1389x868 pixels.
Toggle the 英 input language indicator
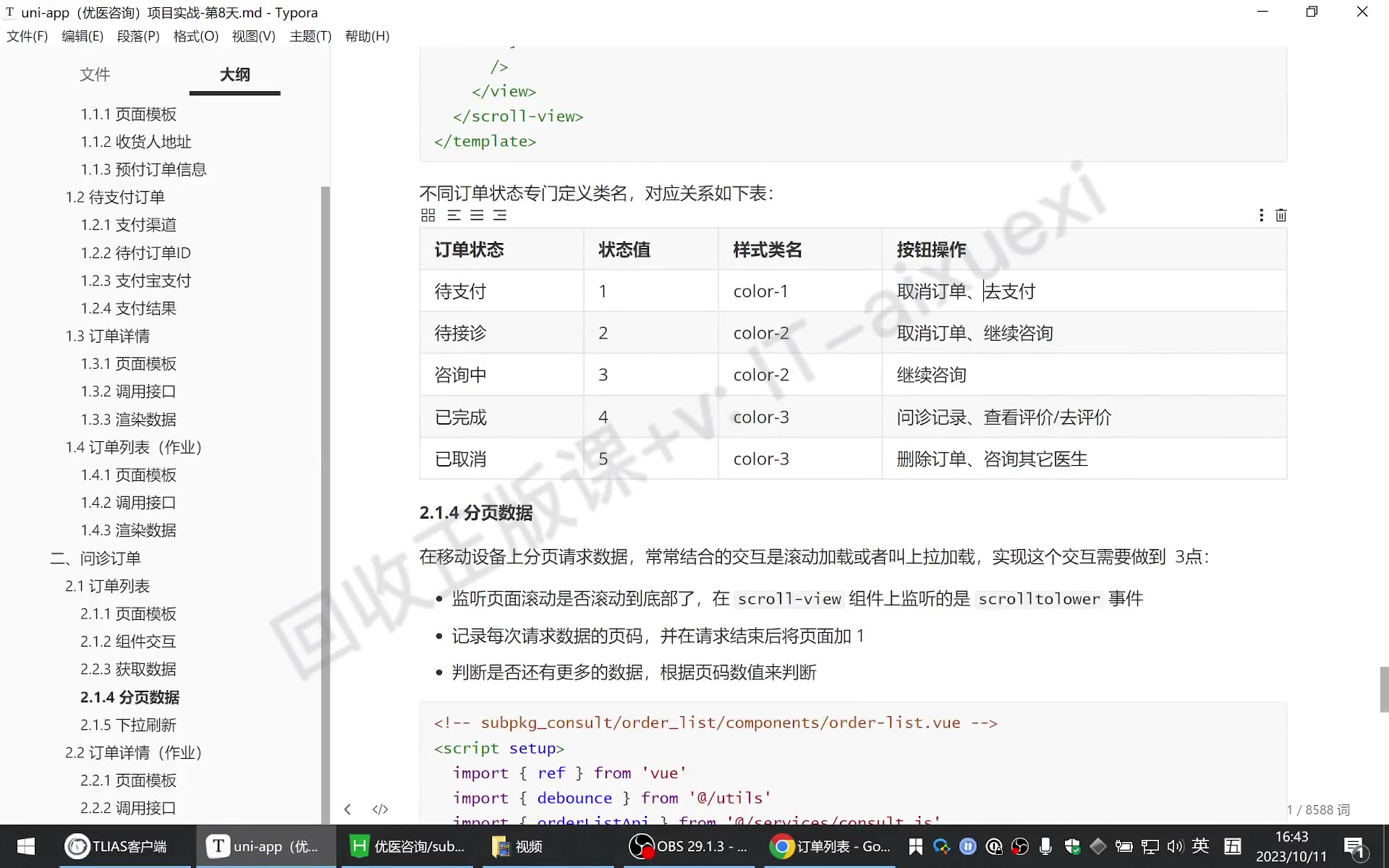point(1201,846)
